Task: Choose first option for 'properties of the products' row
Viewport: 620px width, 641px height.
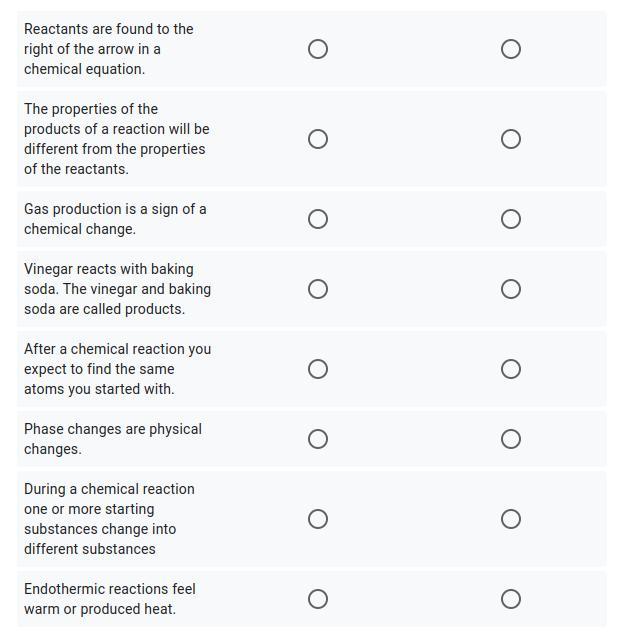Action: (x=318, y=139)
